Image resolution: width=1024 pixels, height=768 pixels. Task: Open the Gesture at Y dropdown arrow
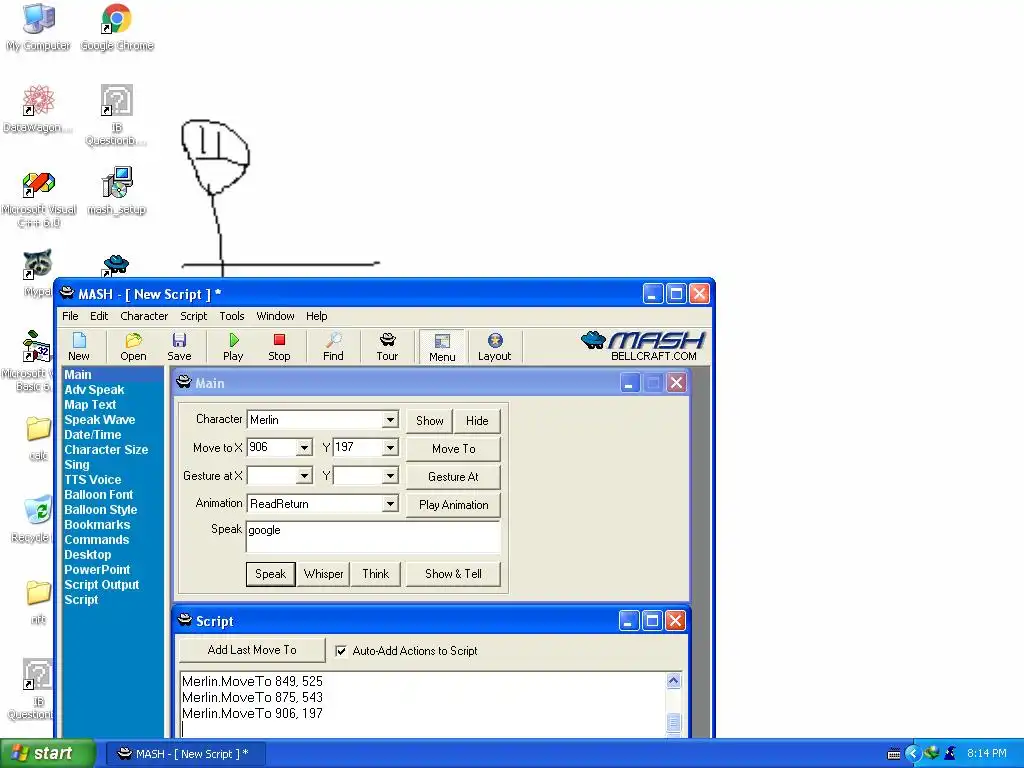tap(390, 475)
